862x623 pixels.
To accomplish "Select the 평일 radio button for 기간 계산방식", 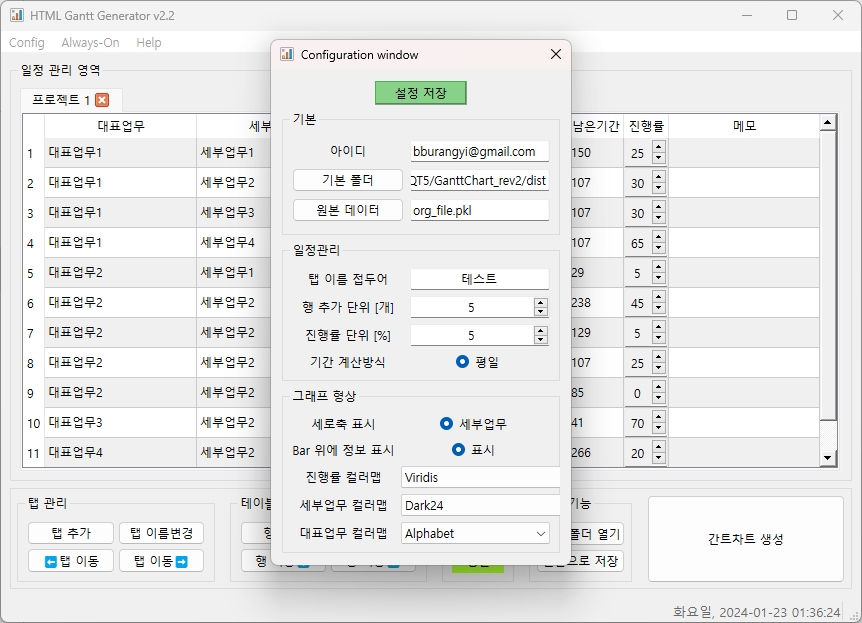I will [x=462, y=362].
